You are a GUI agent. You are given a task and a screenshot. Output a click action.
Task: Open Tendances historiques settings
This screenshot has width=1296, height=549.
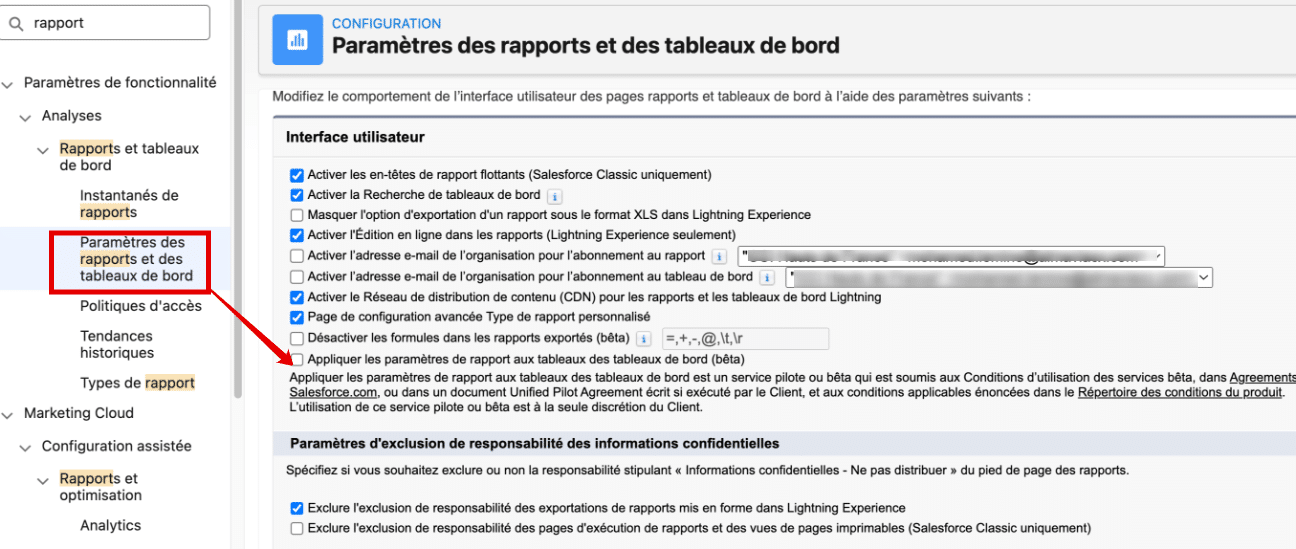[x=117, y=344]
